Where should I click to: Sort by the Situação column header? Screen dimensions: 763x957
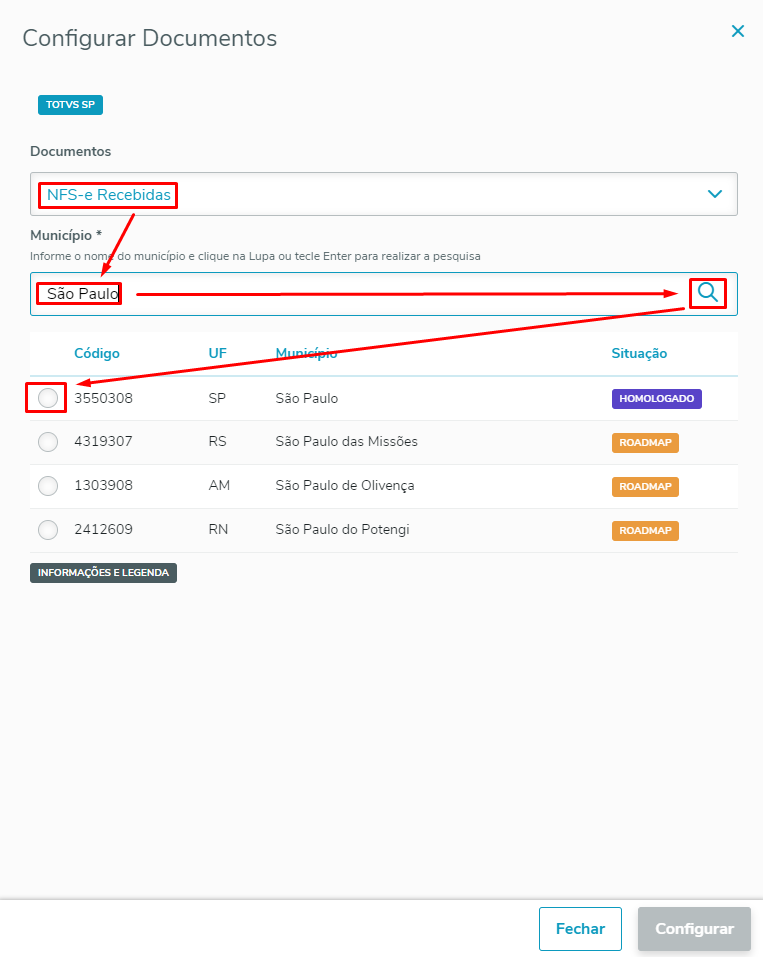click(639, 353)
